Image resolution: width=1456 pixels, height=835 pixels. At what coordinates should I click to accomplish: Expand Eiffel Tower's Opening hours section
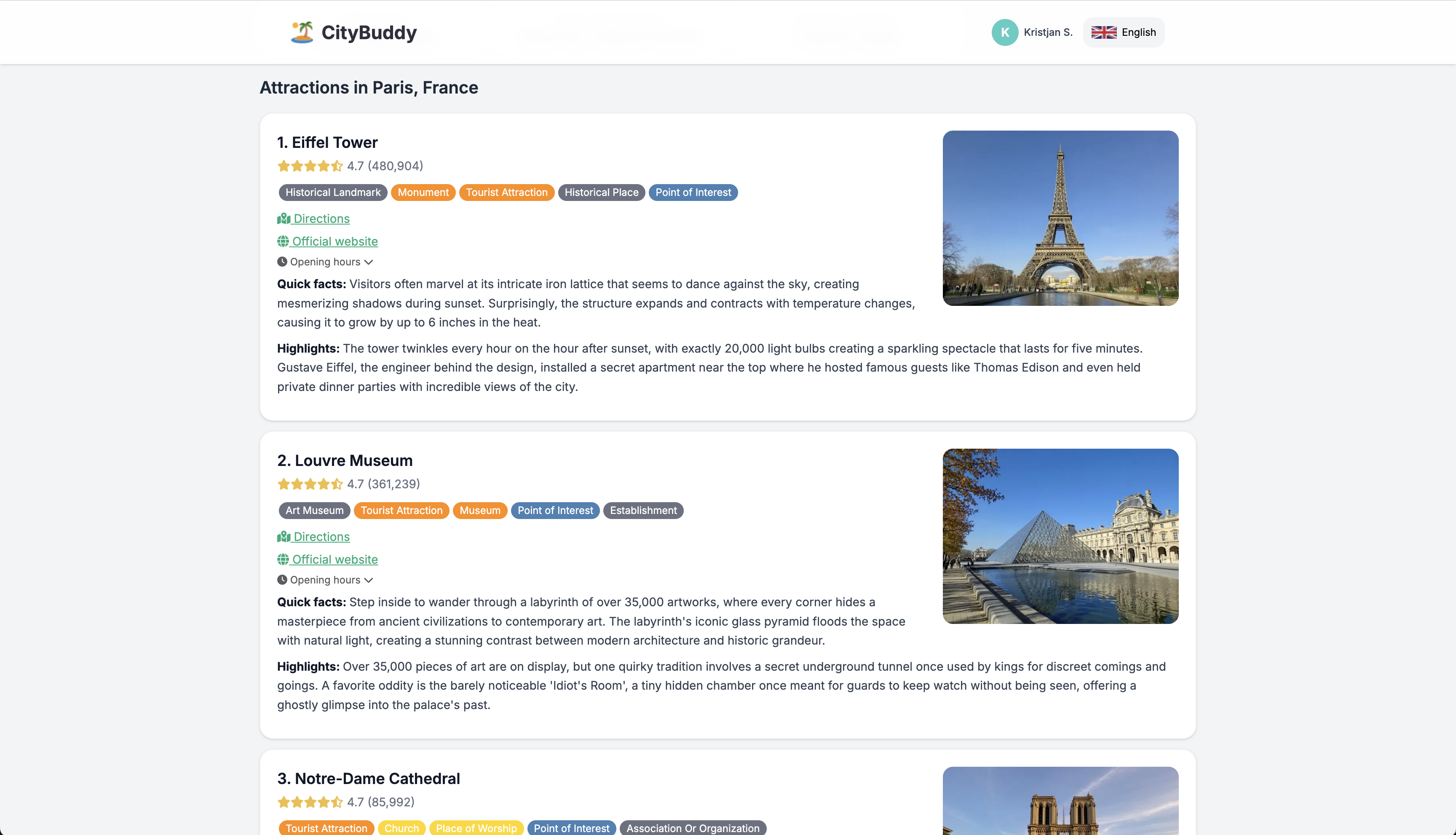[x=325, y=262]
